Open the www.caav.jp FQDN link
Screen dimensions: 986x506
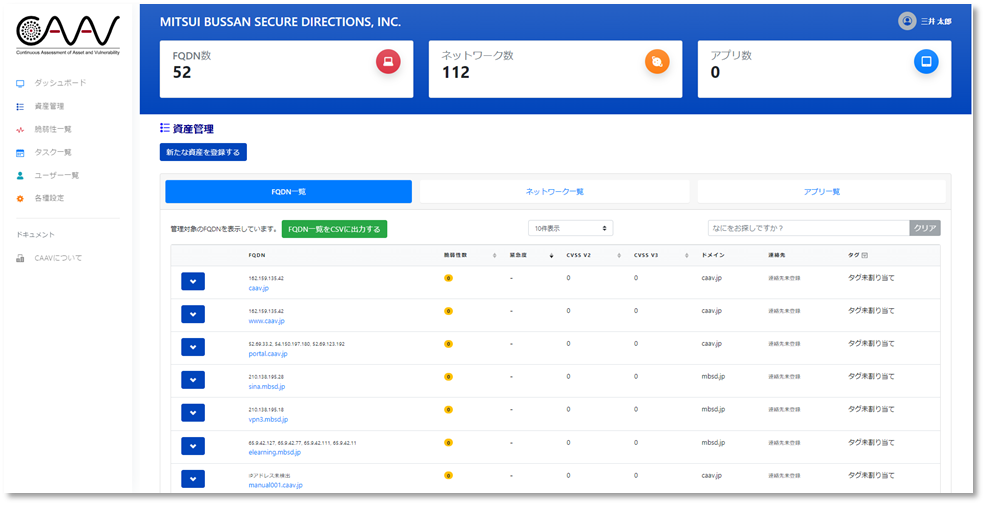267,321
